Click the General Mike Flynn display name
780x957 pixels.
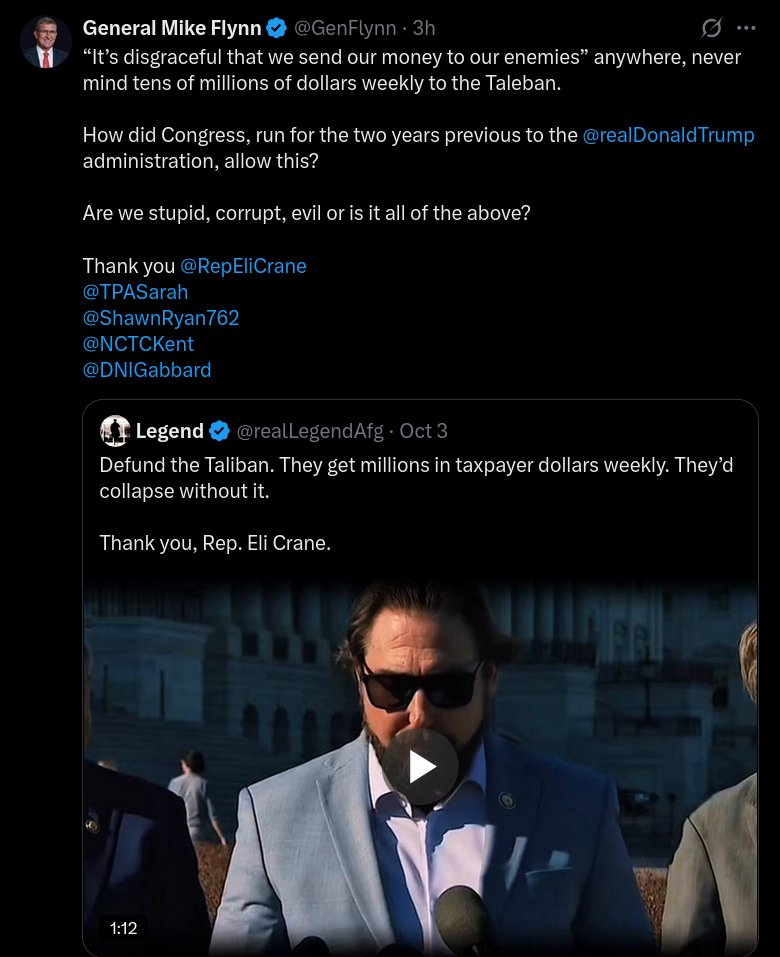[172, 28]
